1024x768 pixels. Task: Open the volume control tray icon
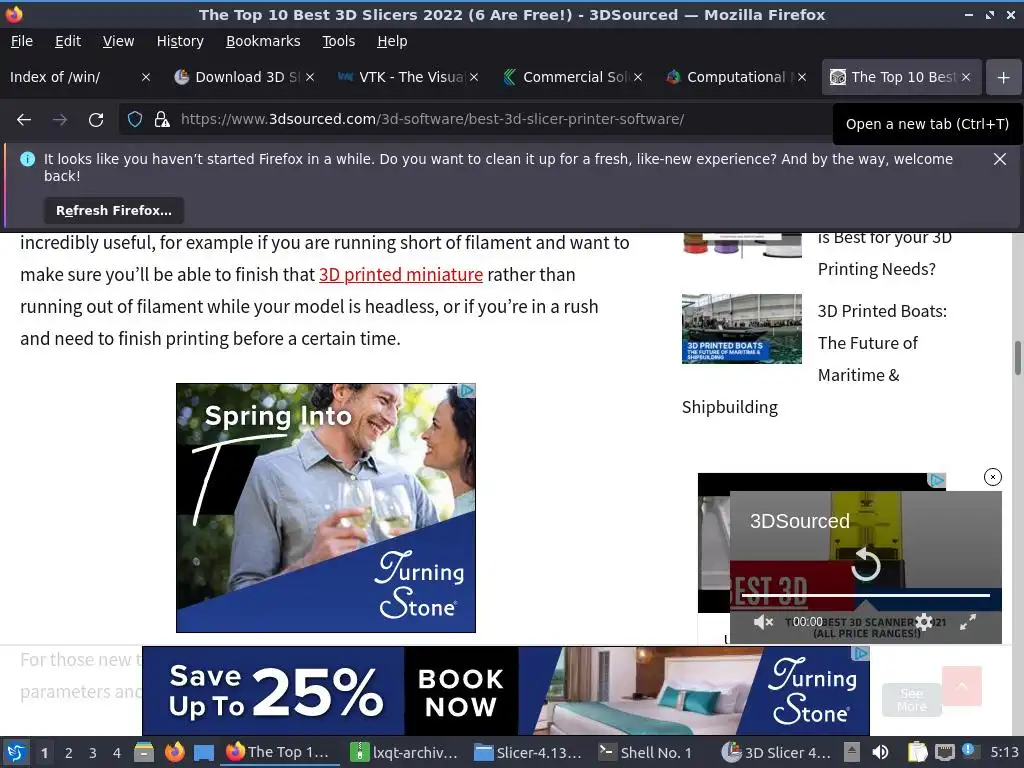[880, 752]
